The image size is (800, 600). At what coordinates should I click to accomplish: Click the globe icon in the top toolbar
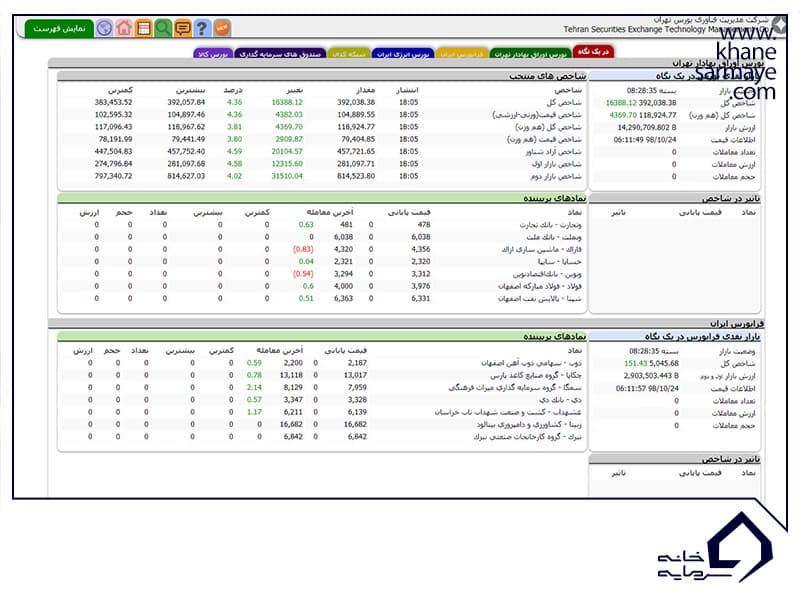click(x=105, y=28)
